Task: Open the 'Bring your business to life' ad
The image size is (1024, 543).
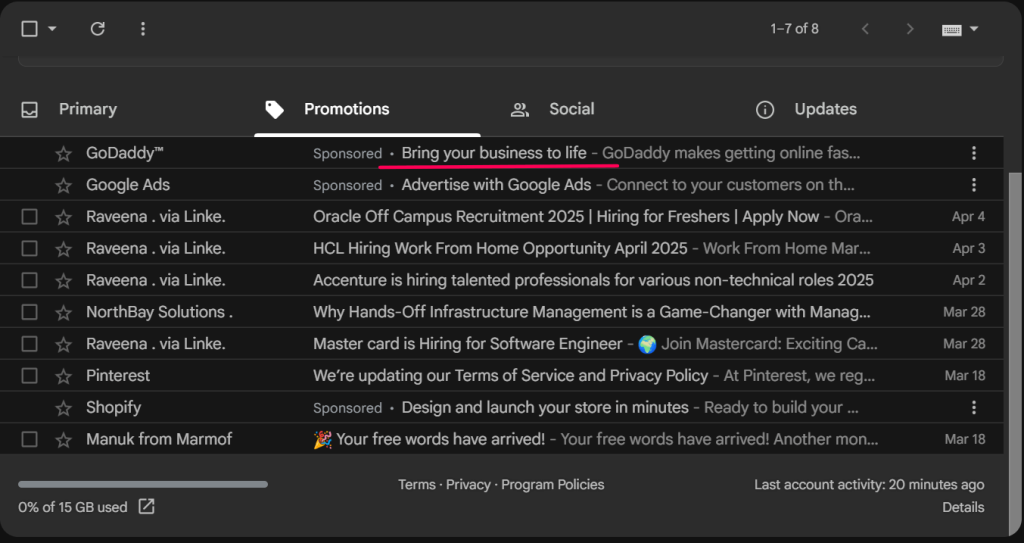Action: click(x=494, y=153)
